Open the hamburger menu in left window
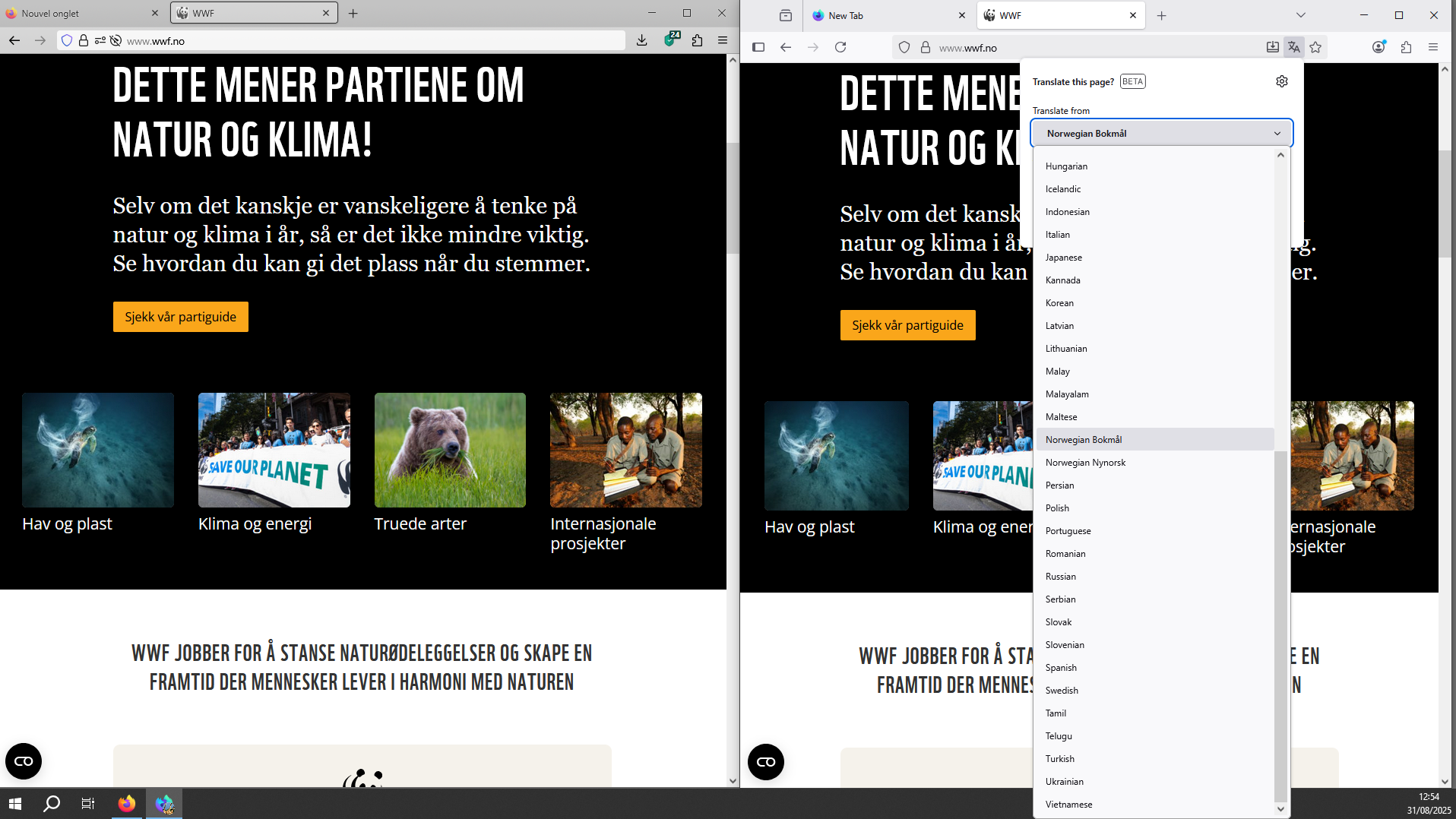Screen dimensions: 1456x819 point(723,41)
